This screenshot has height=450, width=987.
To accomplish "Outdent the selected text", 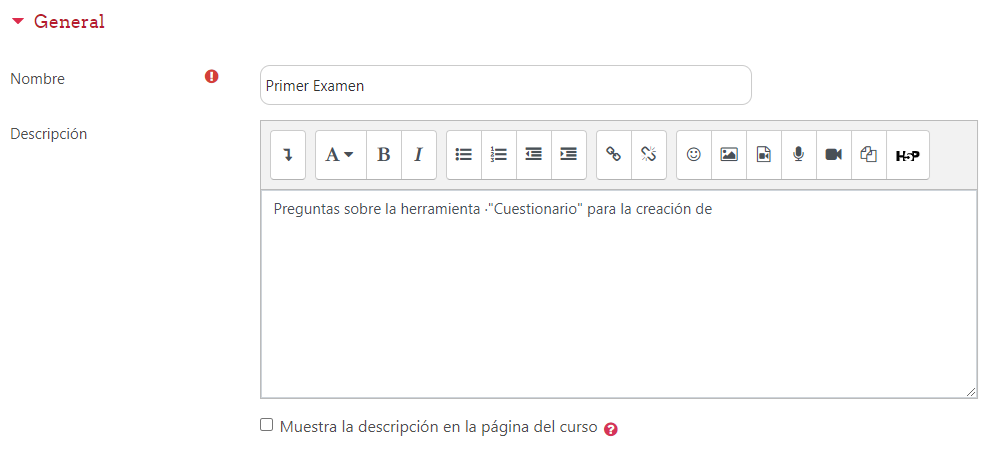I will (534, 155).
